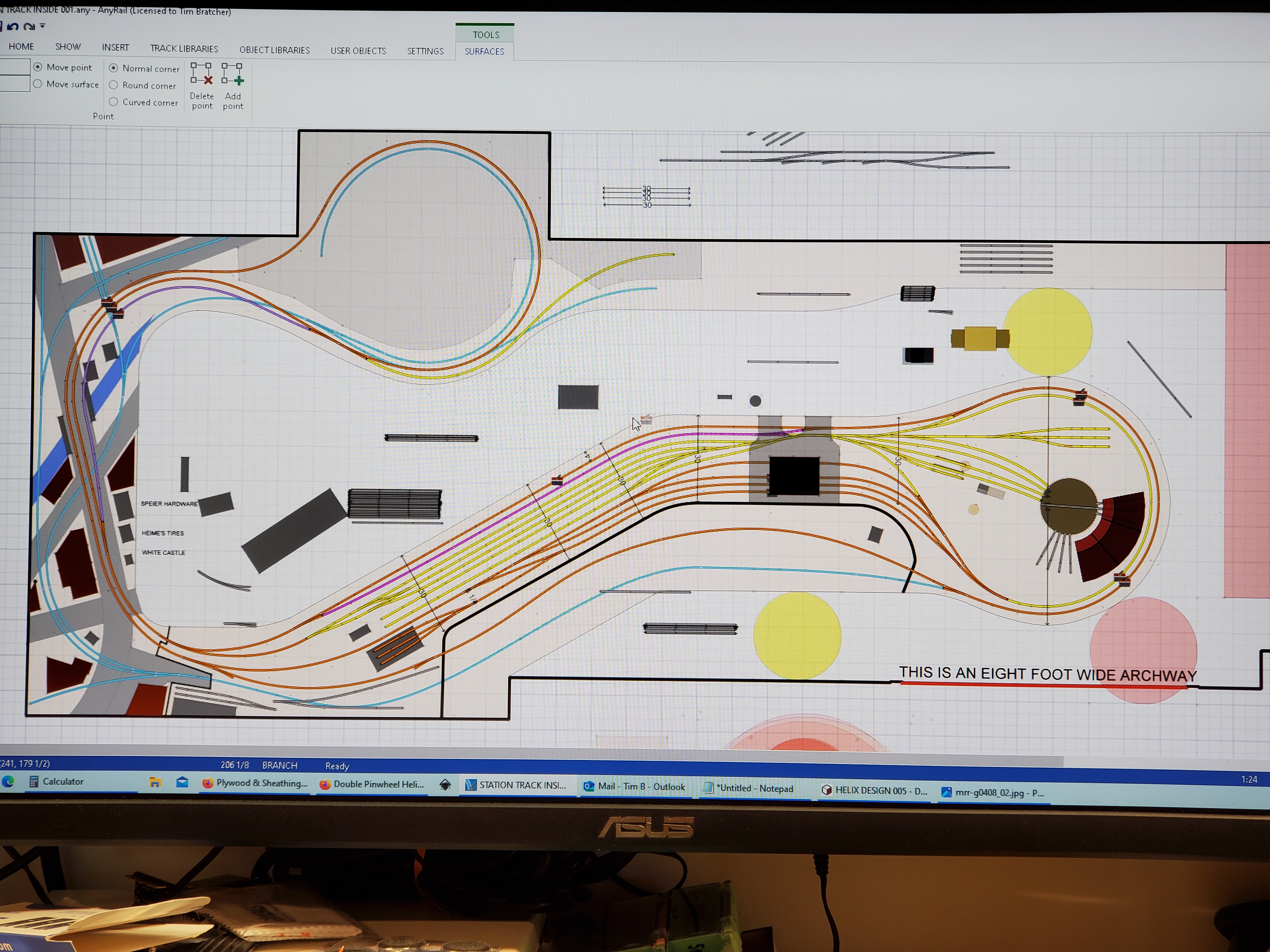
Task: Switch to Firefox Plywood & Sheathing window
Action: click(x=255, y=783)
